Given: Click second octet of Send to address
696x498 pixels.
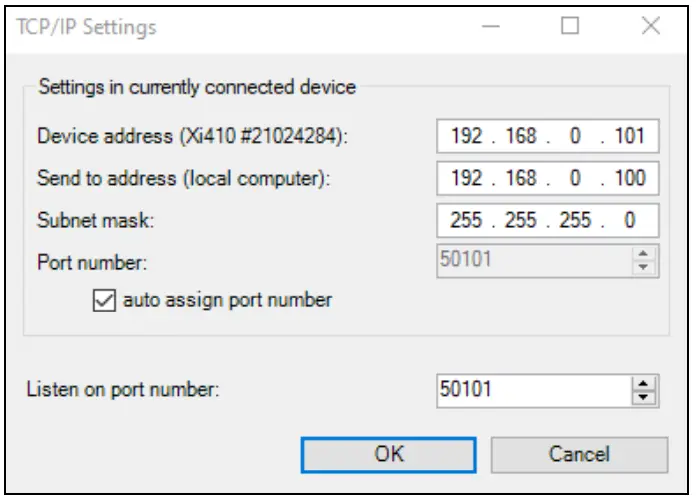Looking at the screenshot, I should [521, 179].
